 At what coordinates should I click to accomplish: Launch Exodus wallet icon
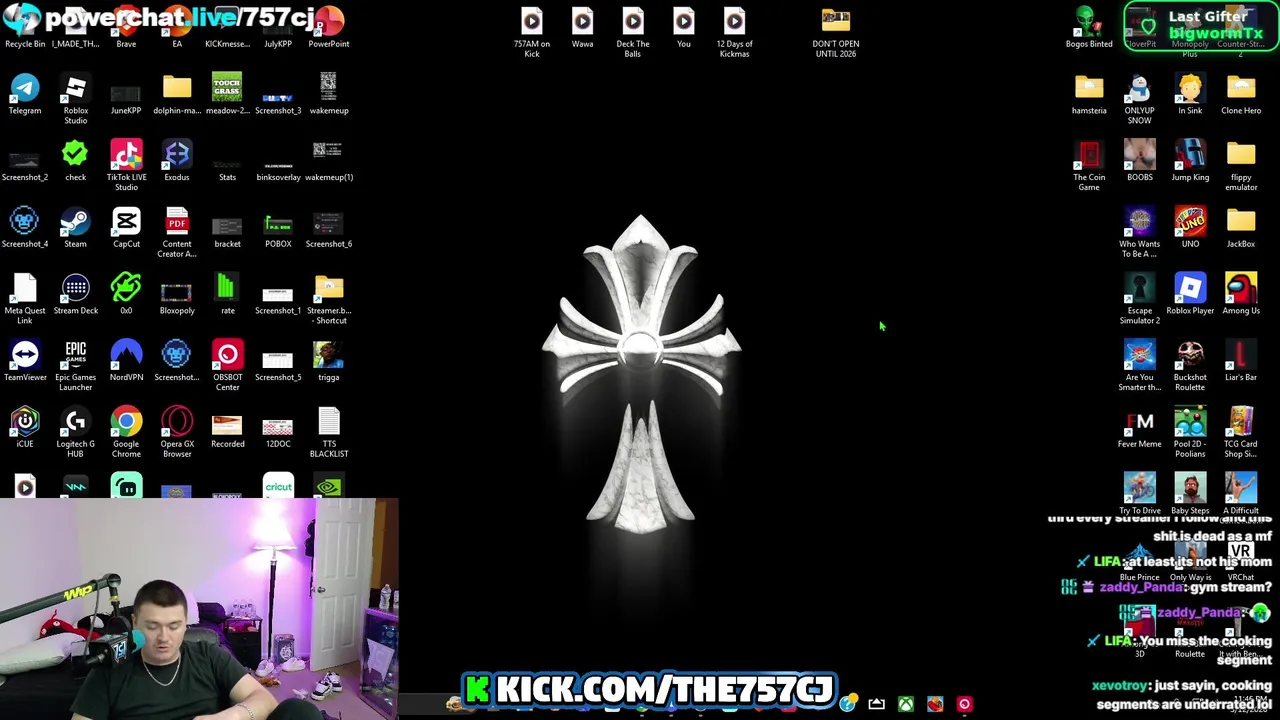coord(177,161)
